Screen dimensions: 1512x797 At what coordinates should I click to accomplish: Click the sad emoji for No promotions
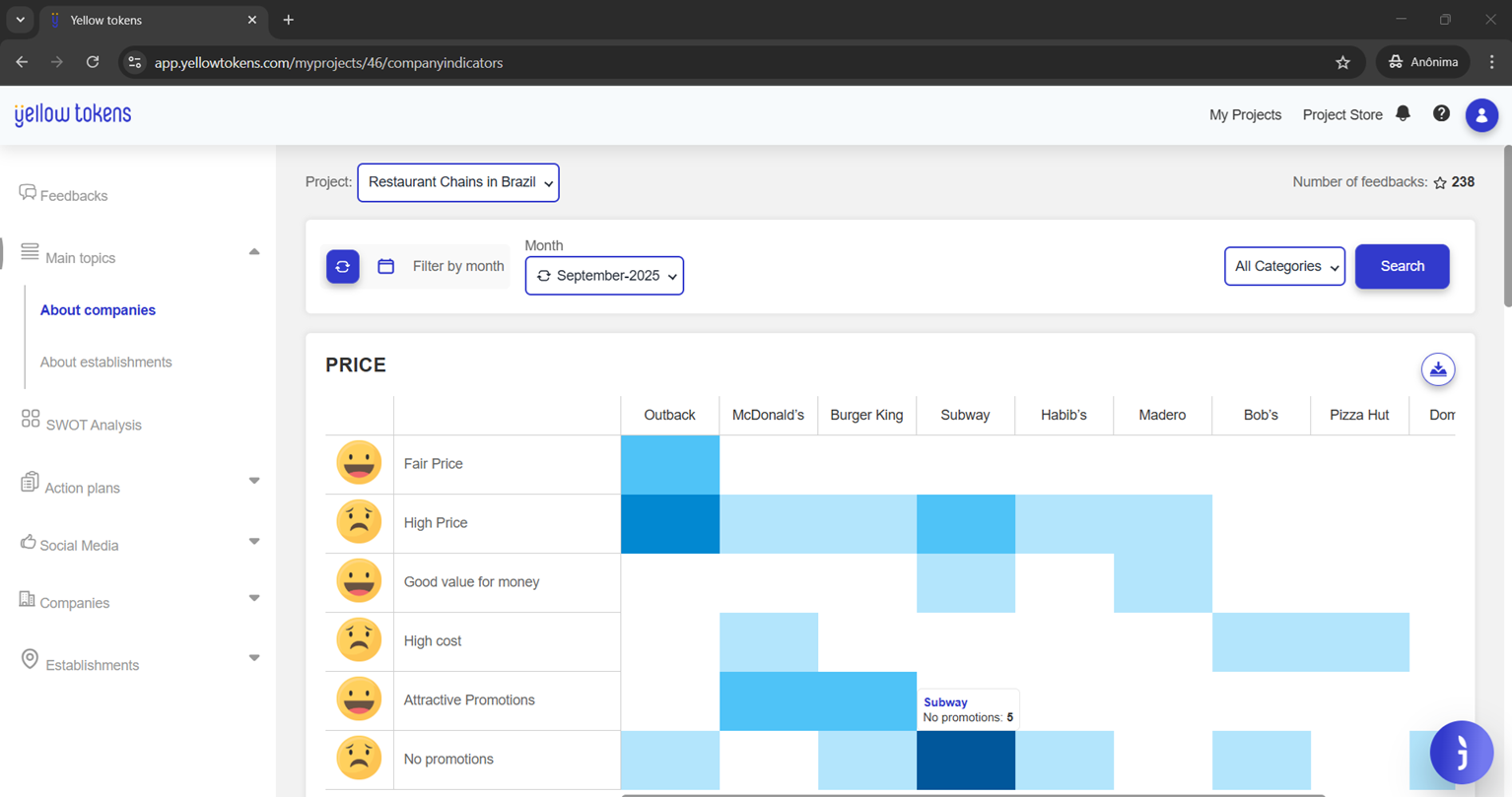(359, 759)
